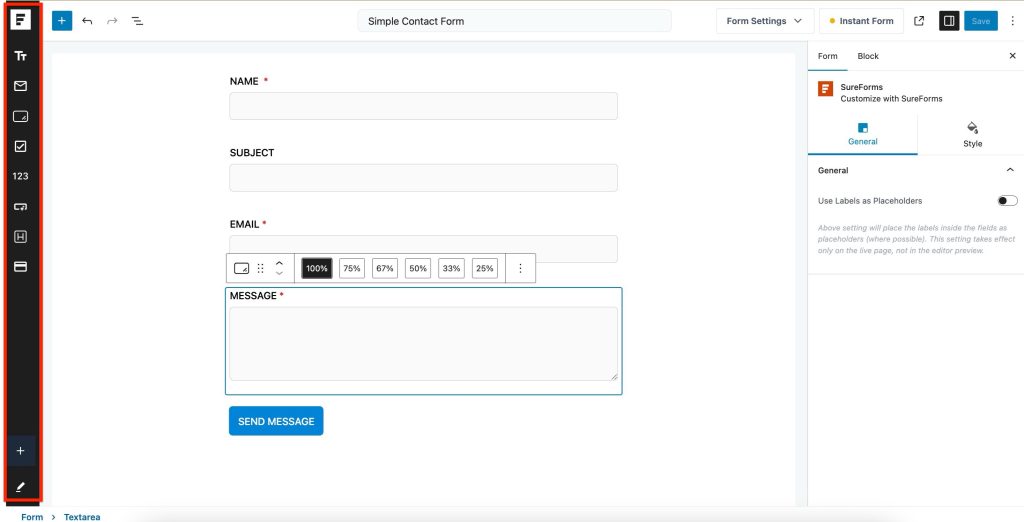The height and width of the screenshot is (522, 1024).
Task: Click the SureForms logo in sidebar
Action: [20, 20]
